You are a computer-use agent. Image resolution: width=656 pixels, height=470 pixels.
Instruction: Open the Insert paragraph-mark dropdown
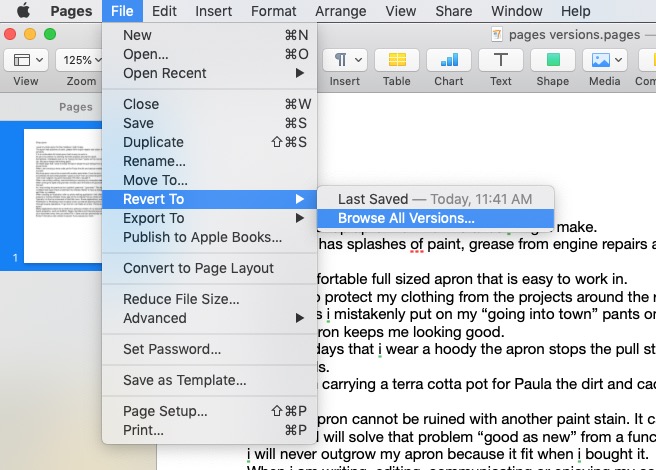tap(344, 60)
